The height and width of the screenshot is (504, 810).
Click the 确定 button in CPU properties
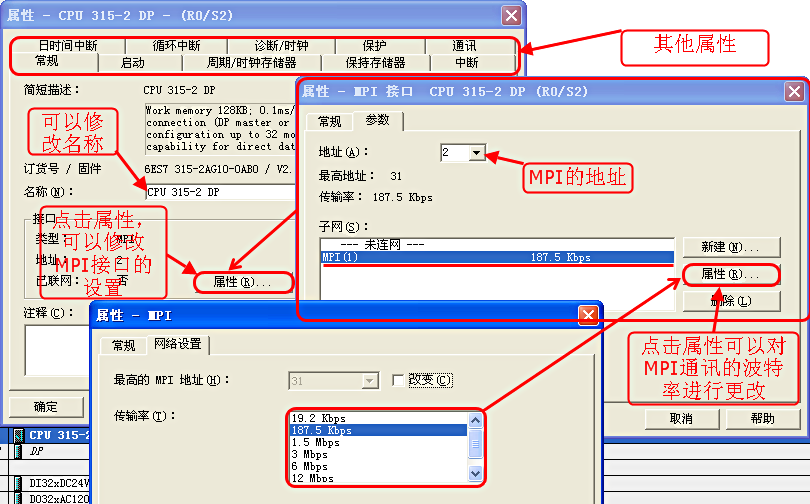(x=46, y=407)
